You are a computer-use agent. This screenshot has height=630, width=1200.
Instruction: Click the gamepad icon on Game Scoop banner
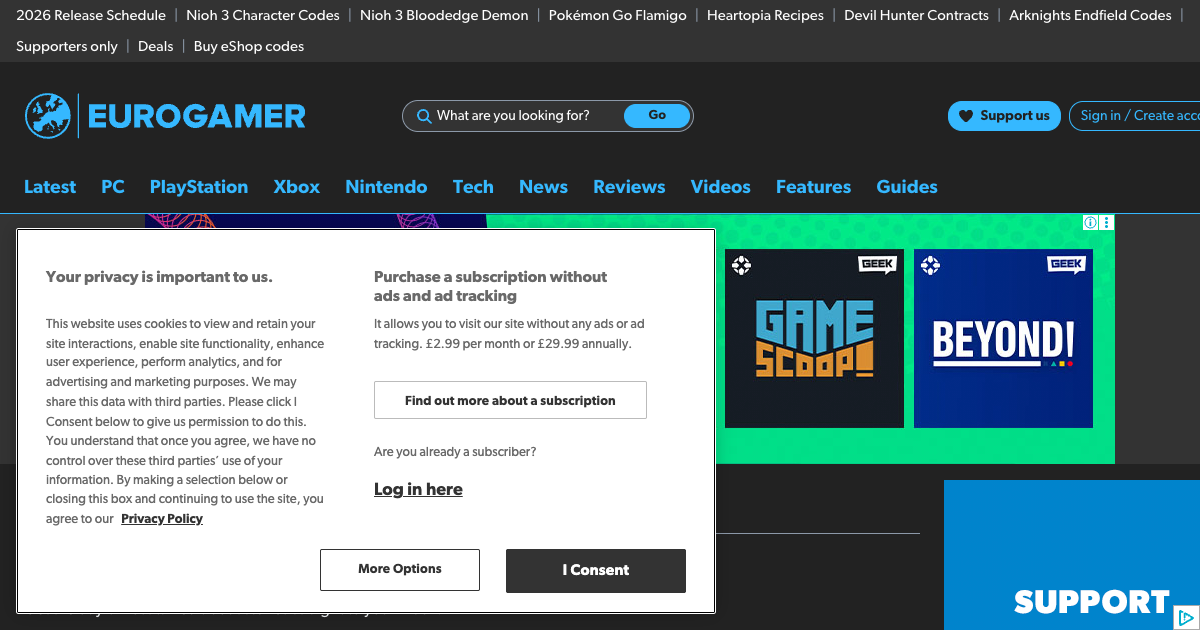[x=741, y=264]
